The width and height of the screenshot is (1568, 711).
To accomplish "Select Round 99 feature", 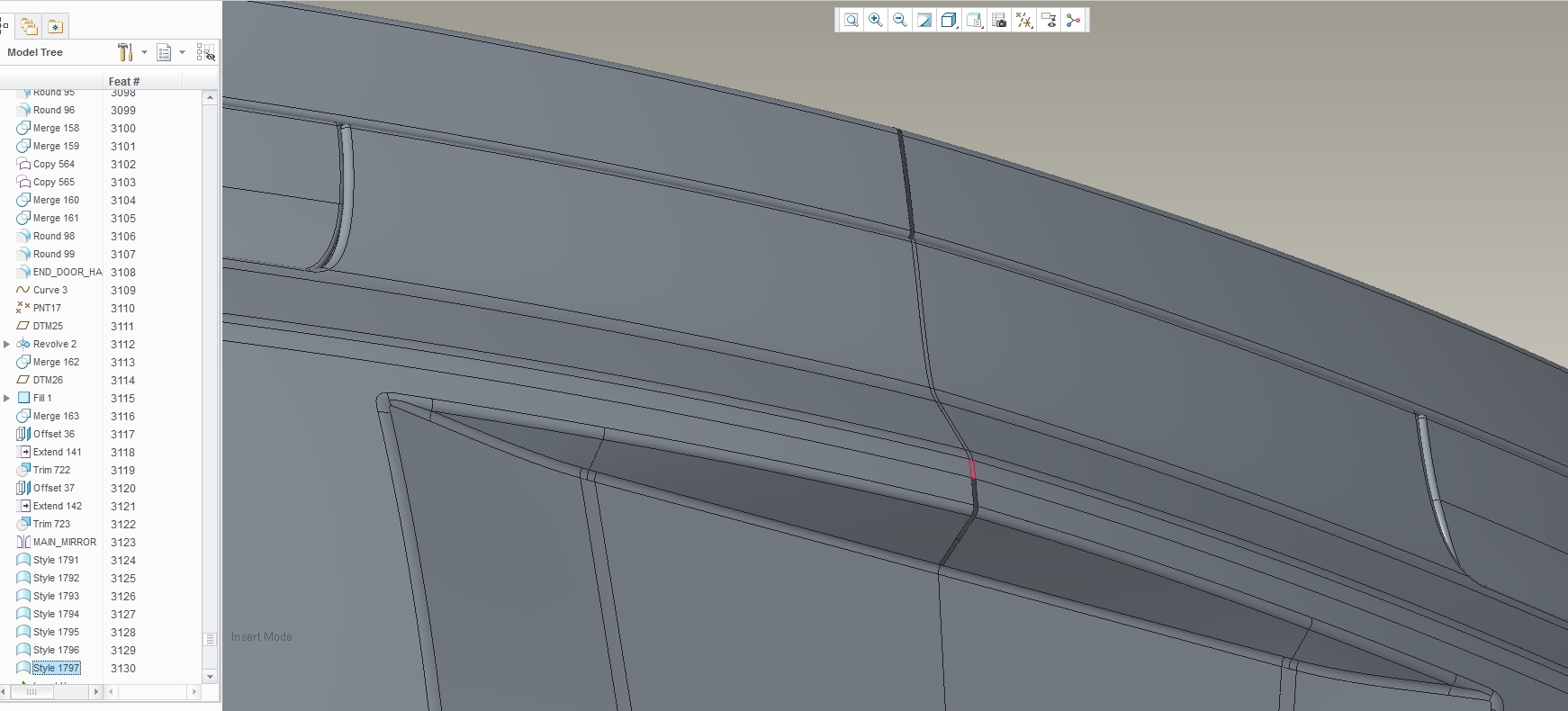I will [54, 254].
